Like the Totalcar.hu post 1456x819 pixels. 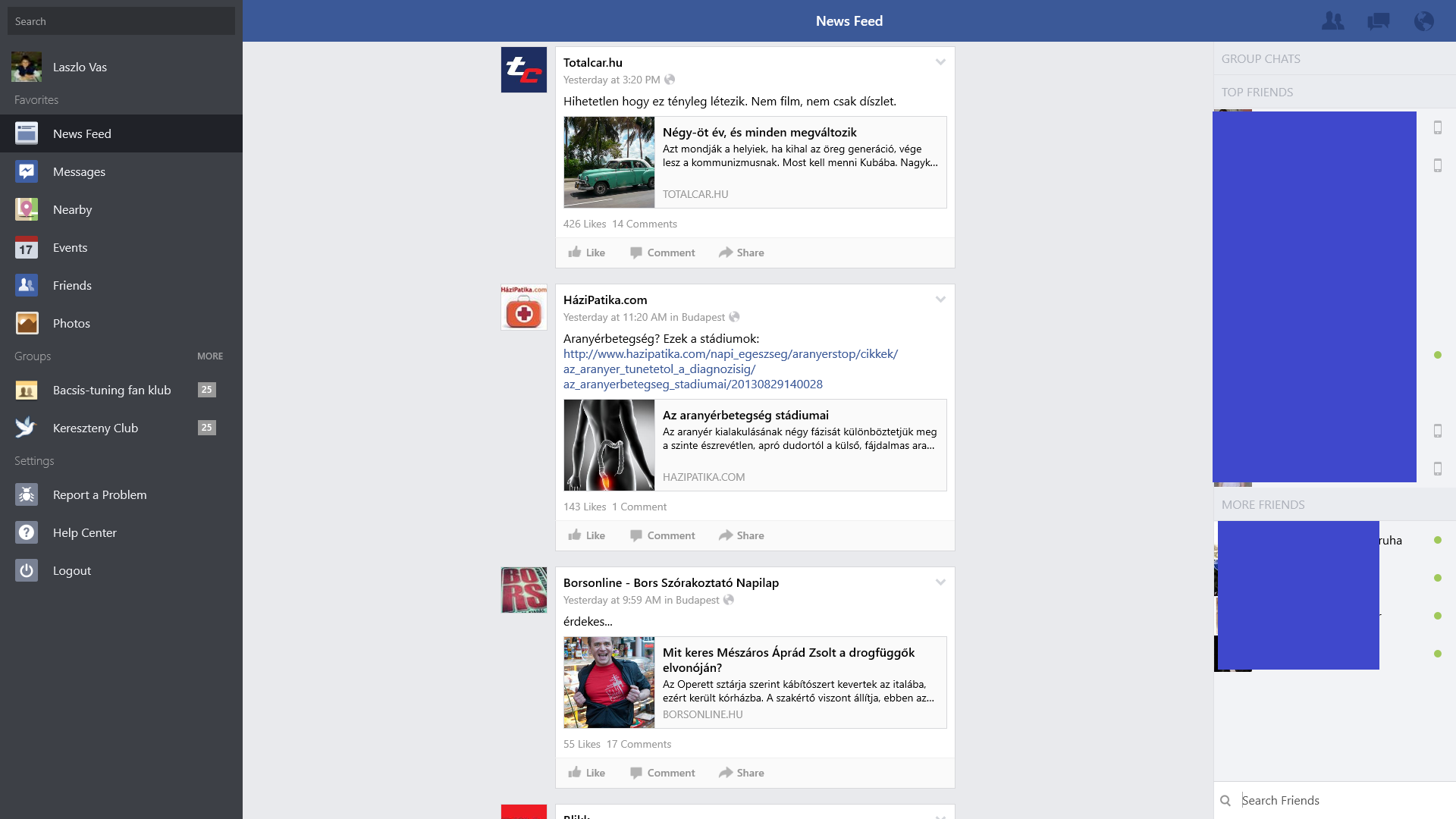tap(587, 253)
